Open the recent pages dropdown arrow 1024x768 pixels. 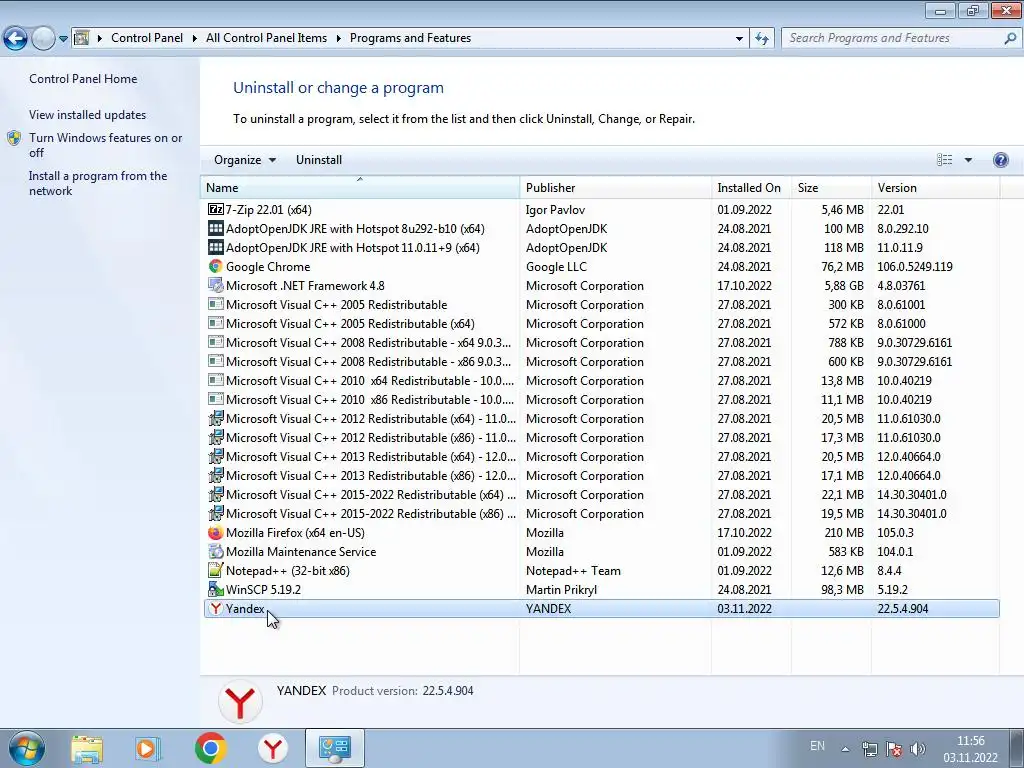click(x=63, y=39)
